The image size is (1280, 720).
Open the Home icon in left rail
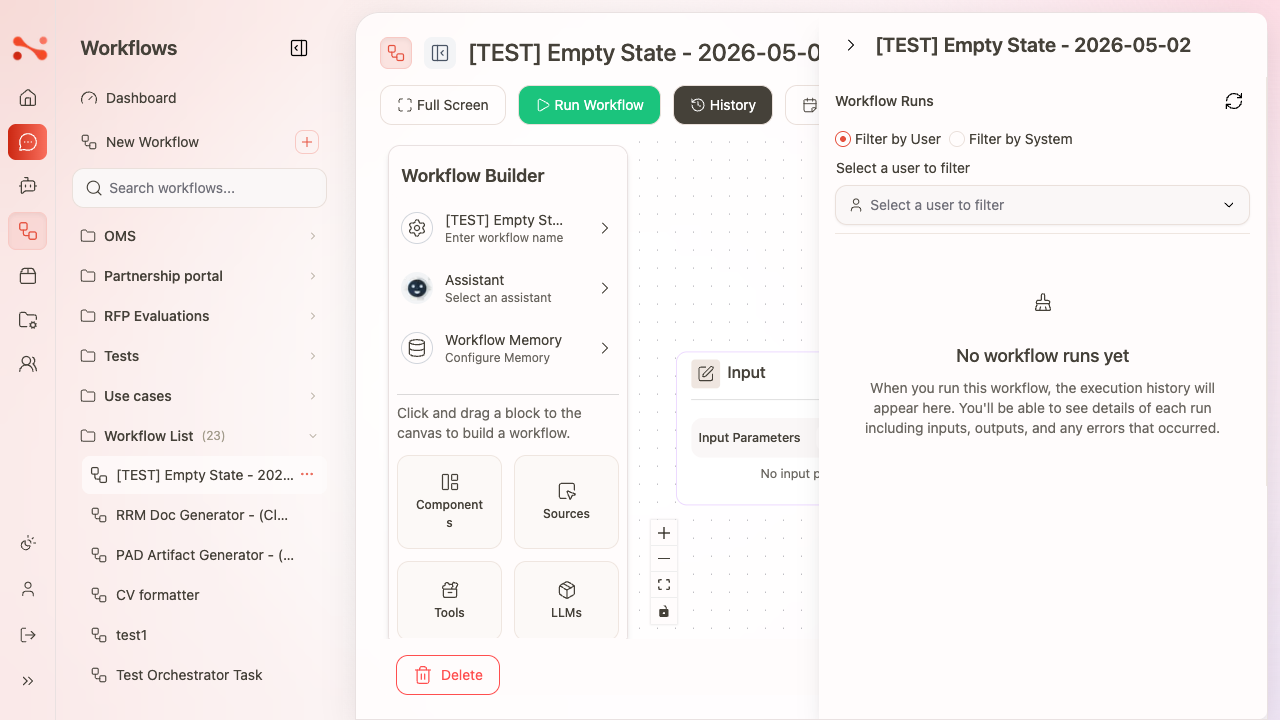tap(28, 97)
